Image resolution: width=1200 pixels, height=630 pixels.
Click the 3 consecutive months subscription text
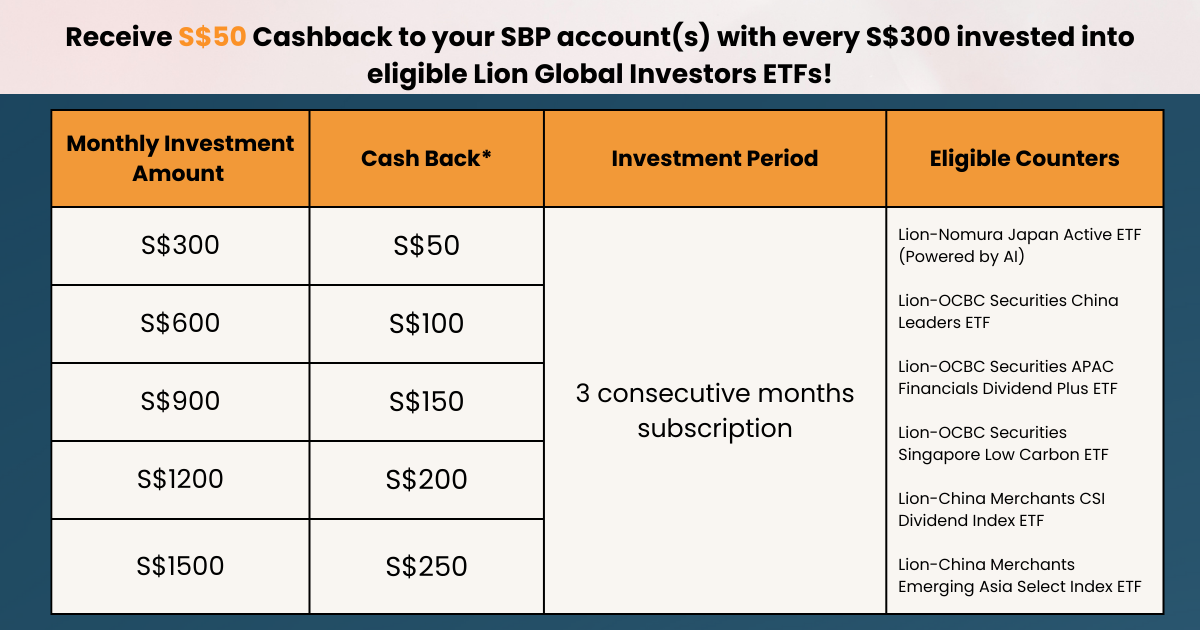[715, 411]
